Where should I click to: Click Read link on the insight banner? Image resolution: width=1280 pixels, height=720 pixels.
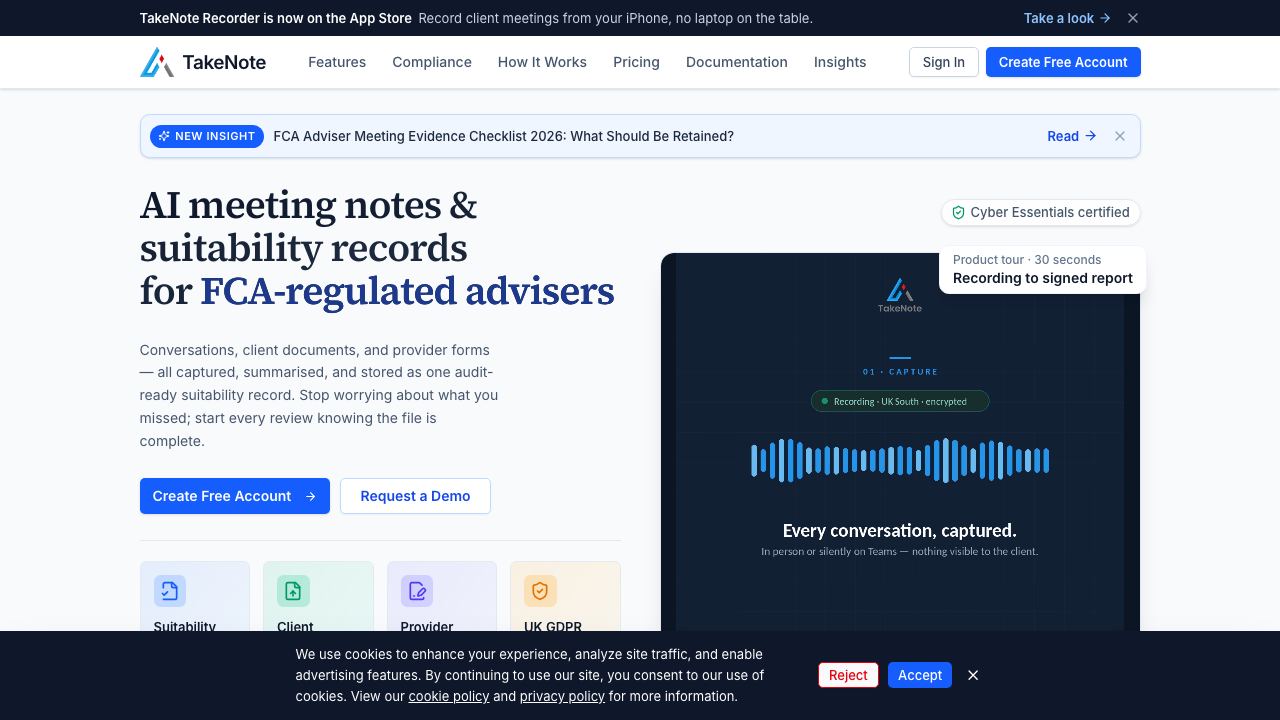pyautogui.click(x=1072, y=136)
